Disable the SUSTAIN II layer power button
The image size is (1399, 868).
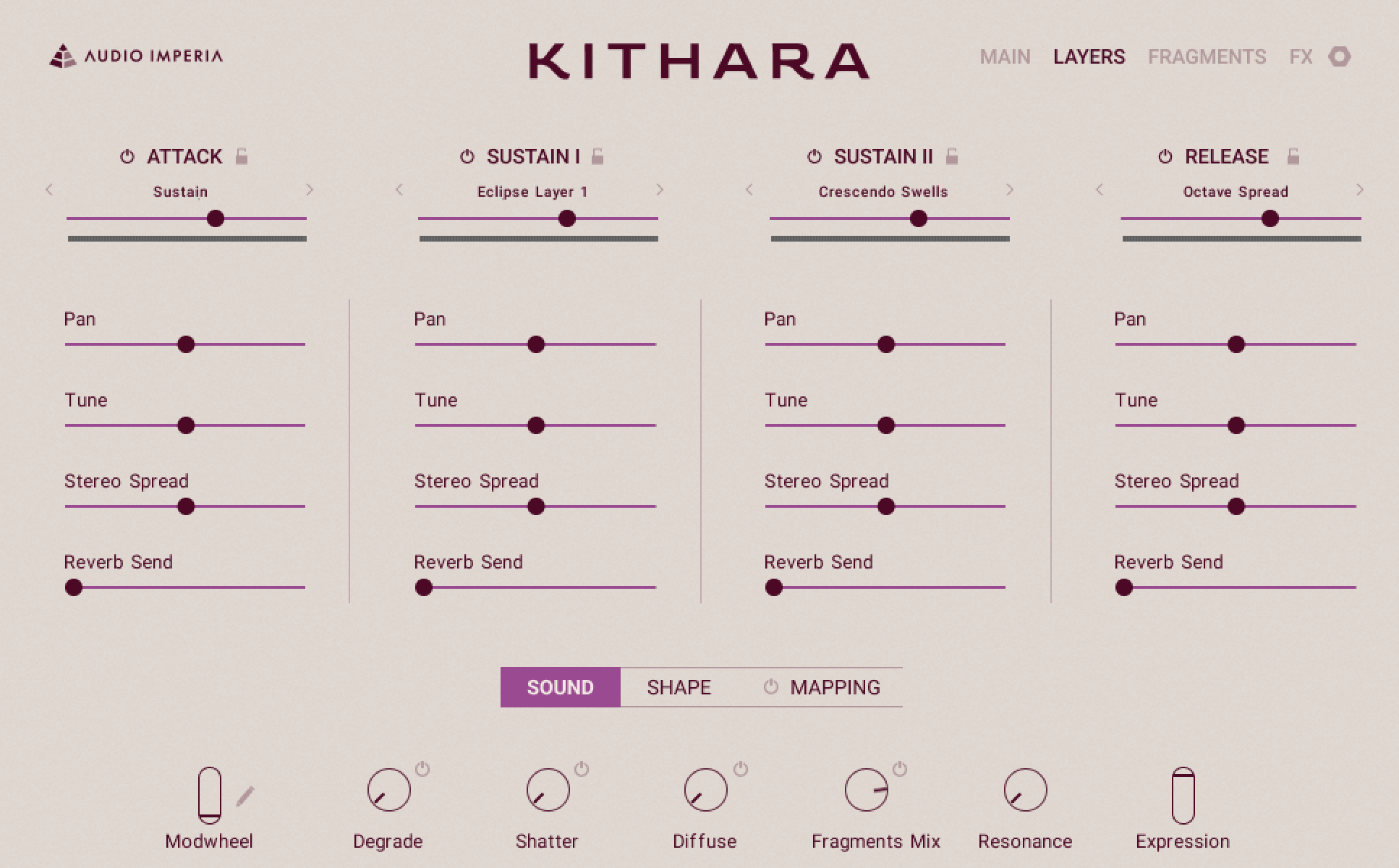point(814,156)
